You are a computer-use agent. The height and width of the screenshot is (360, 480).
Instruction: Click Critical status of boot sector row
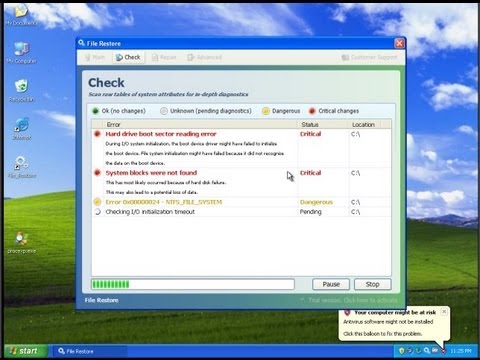point(311,134)
